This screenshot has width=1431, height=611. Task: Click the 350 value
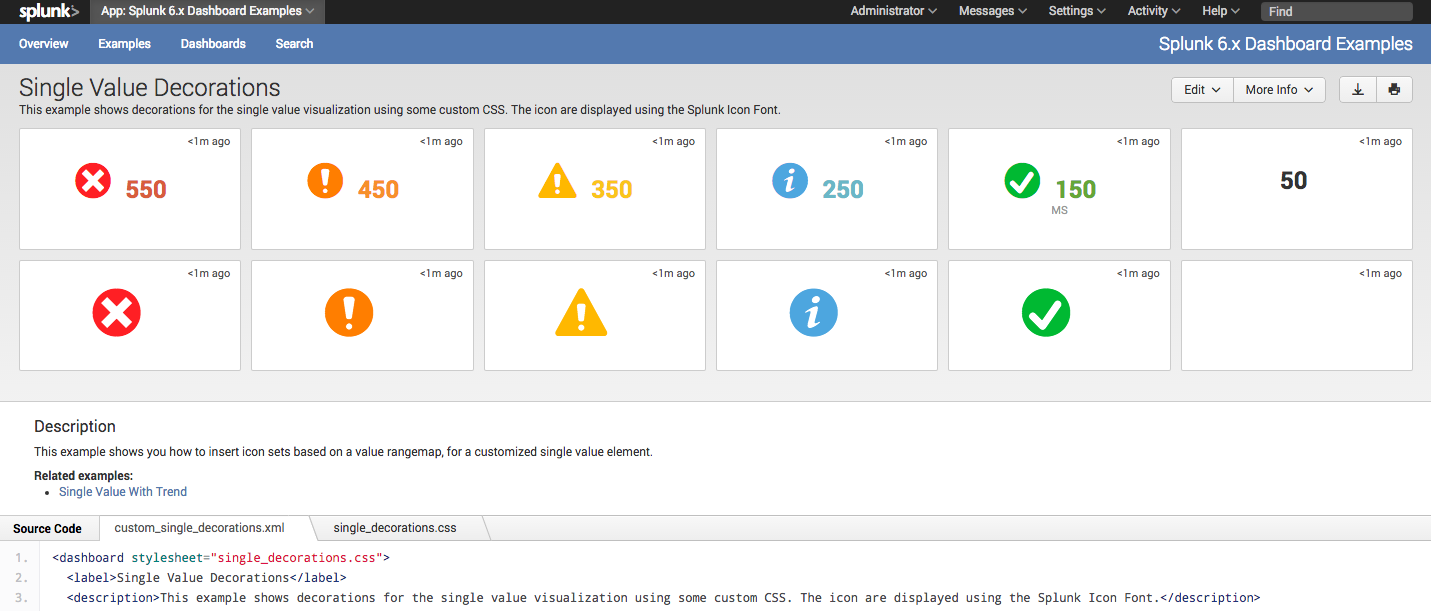point(611,189)
